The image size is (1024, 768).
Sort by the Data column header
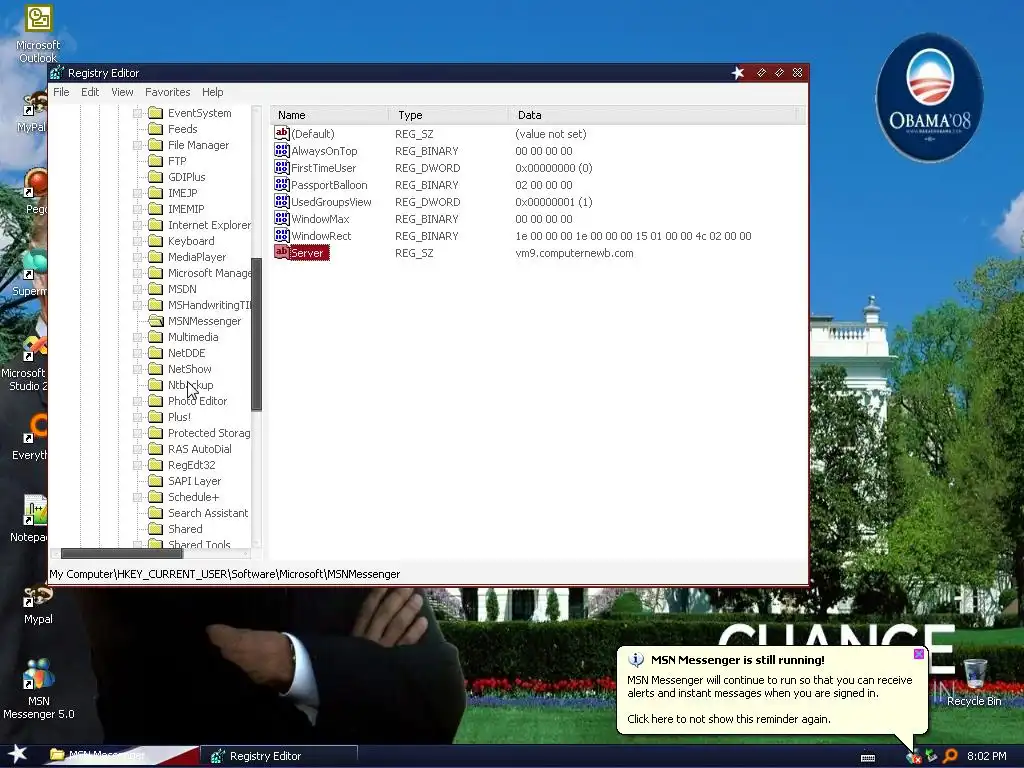pos(653,115)
